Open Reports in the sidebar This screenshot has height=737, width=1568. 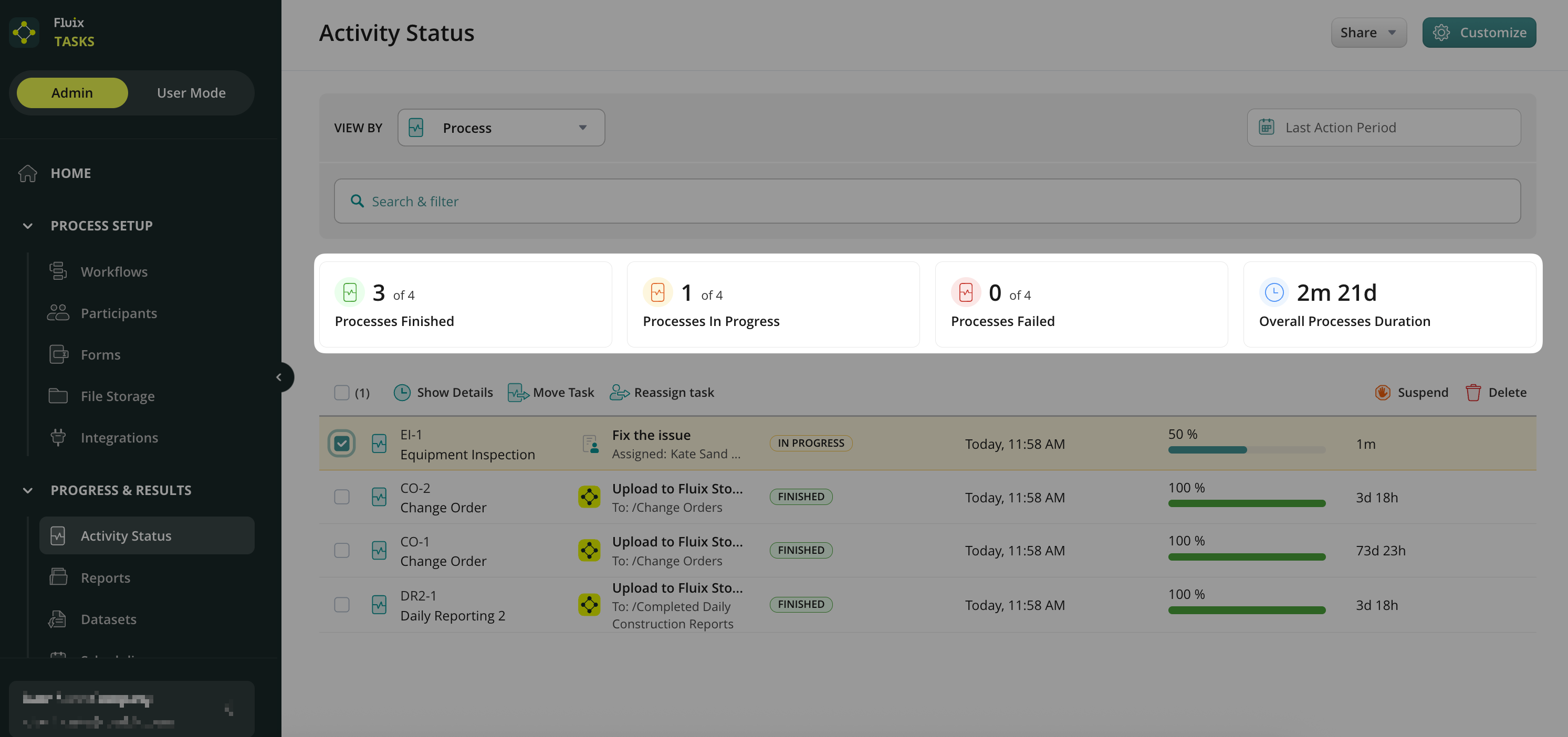pyautogui.click(x=106, y=577)
